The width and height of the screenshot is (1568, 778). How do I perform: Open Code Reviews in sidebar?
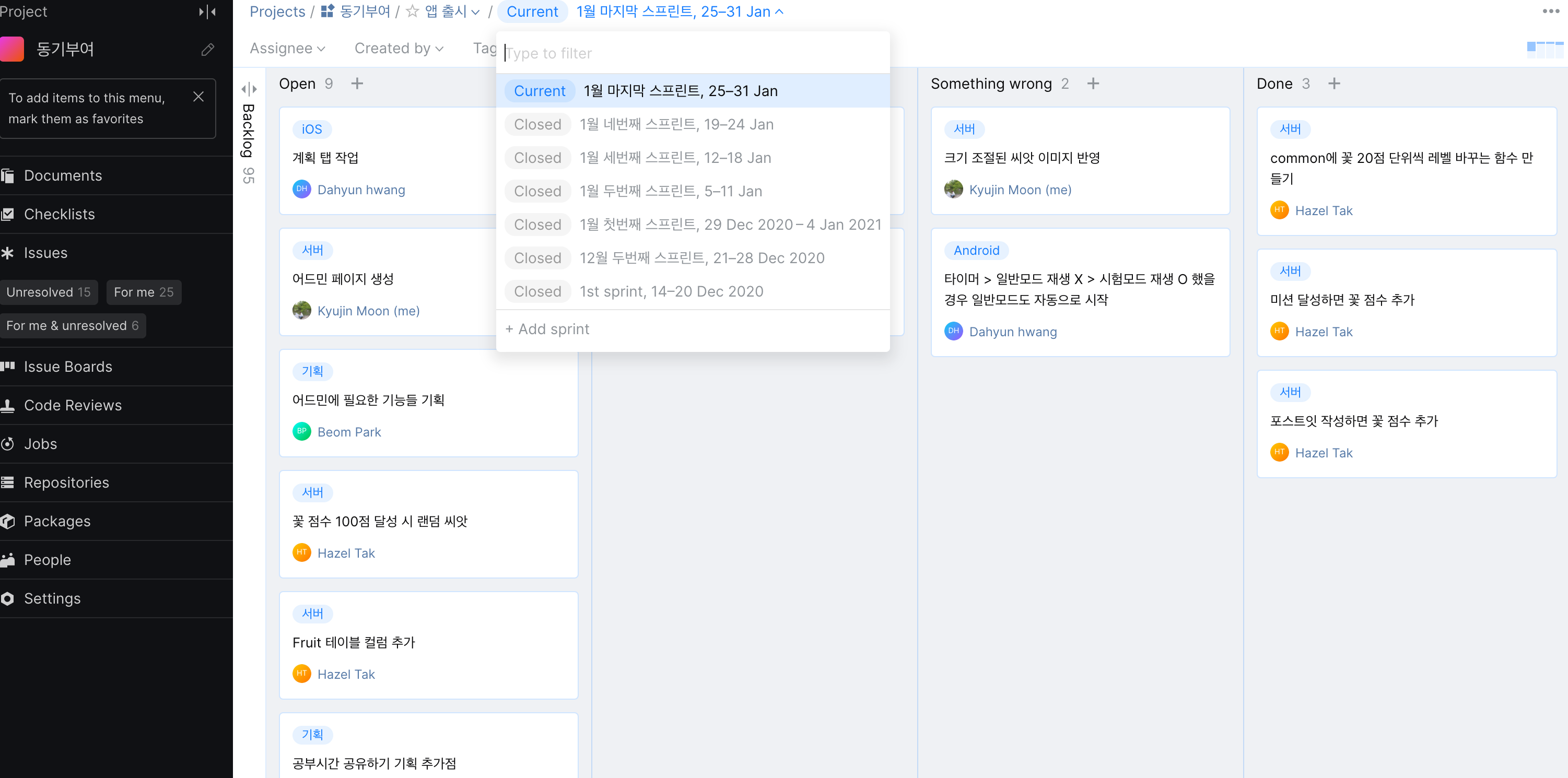click(x=73, y=405)
